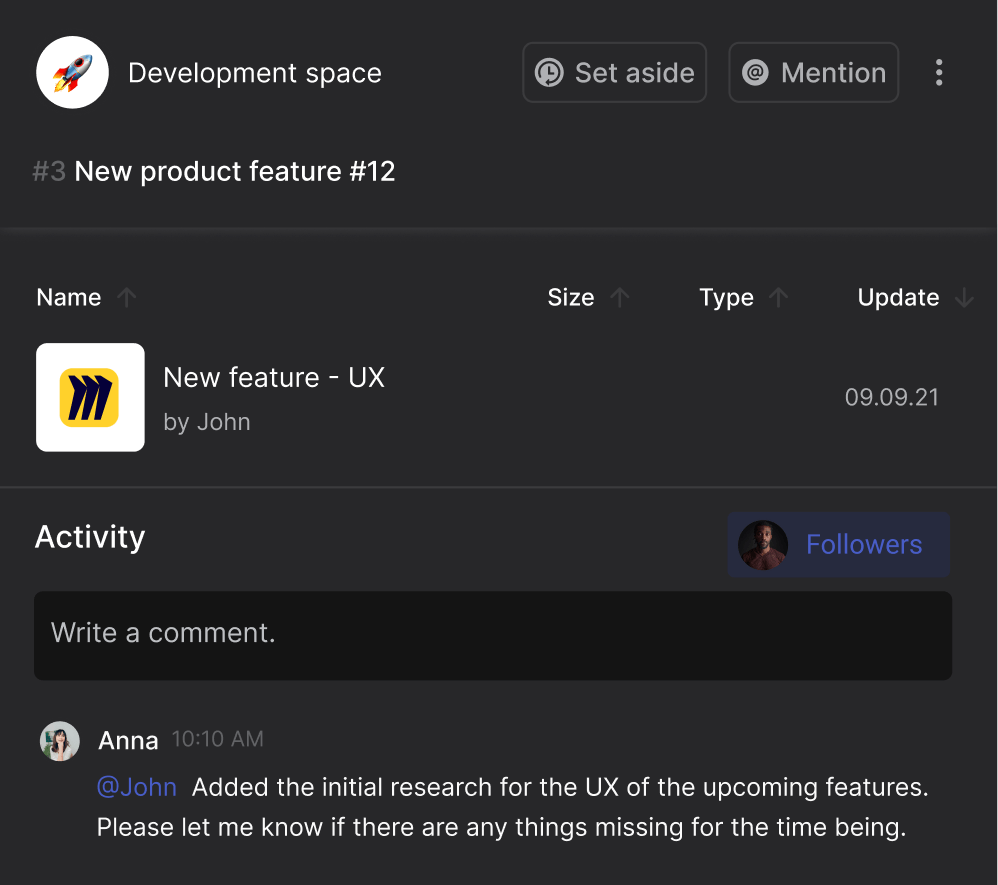Click the clock icon in Set aside
Viewport: 998px width, 885px height.
(x=549, y=73)
